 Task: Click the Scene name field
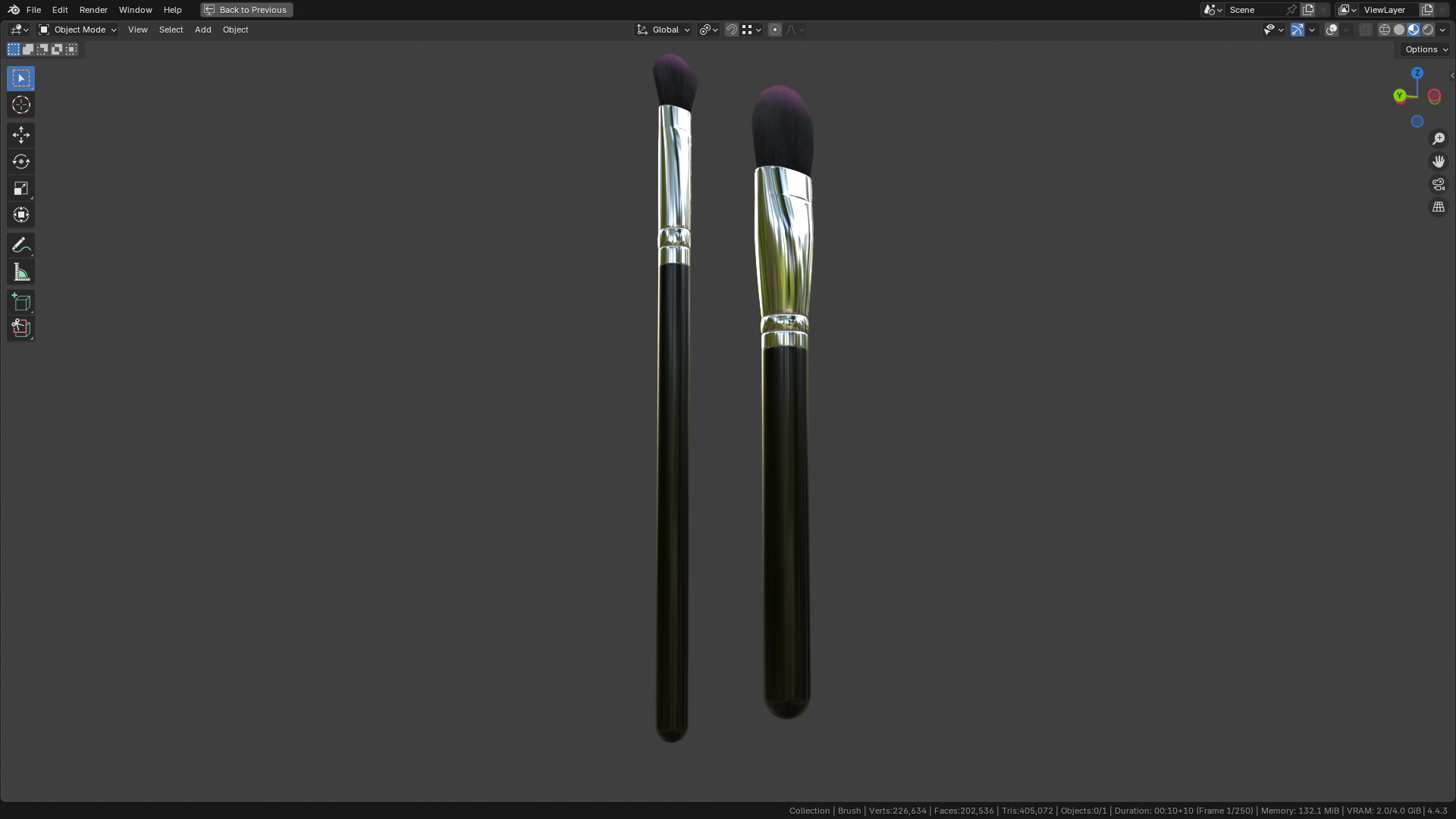tap(1255, 10)
